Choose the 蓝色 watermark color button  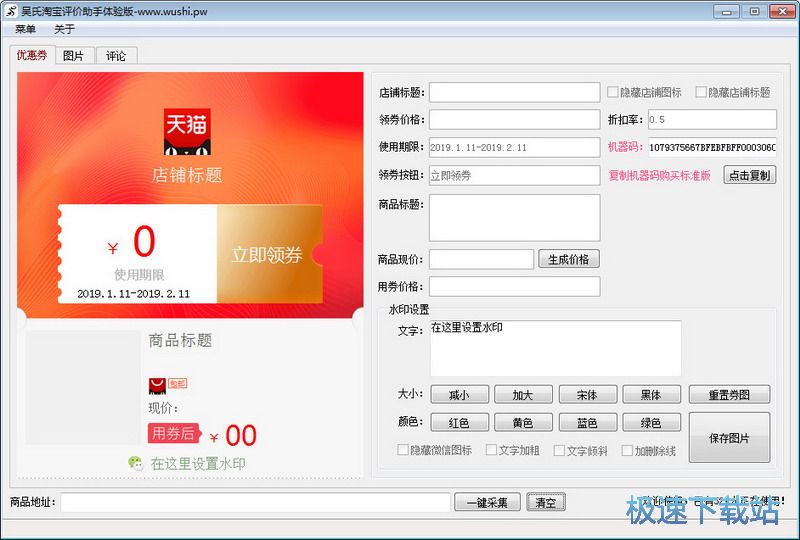pyautogui.click(x=587, y=423)
